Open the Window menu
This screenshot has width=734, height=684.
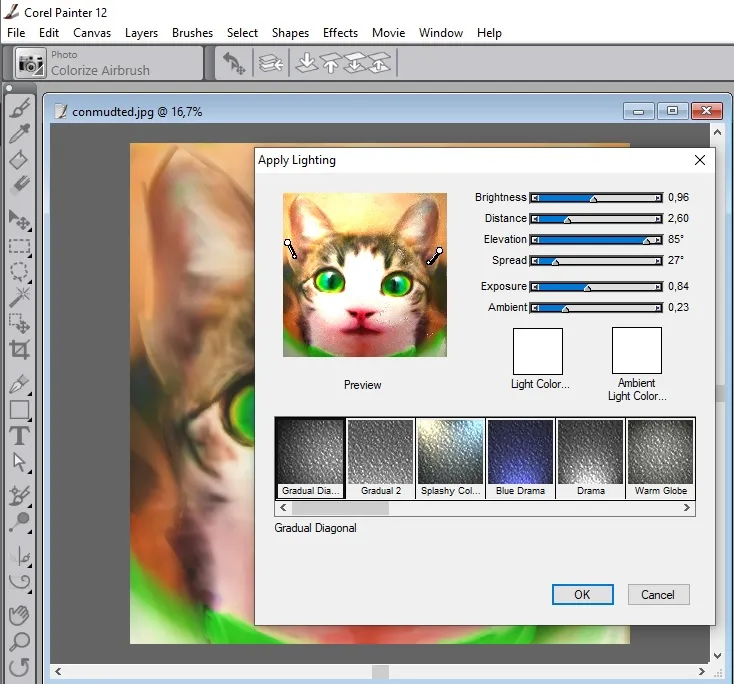pyautogui.click(x=441, y=33)
